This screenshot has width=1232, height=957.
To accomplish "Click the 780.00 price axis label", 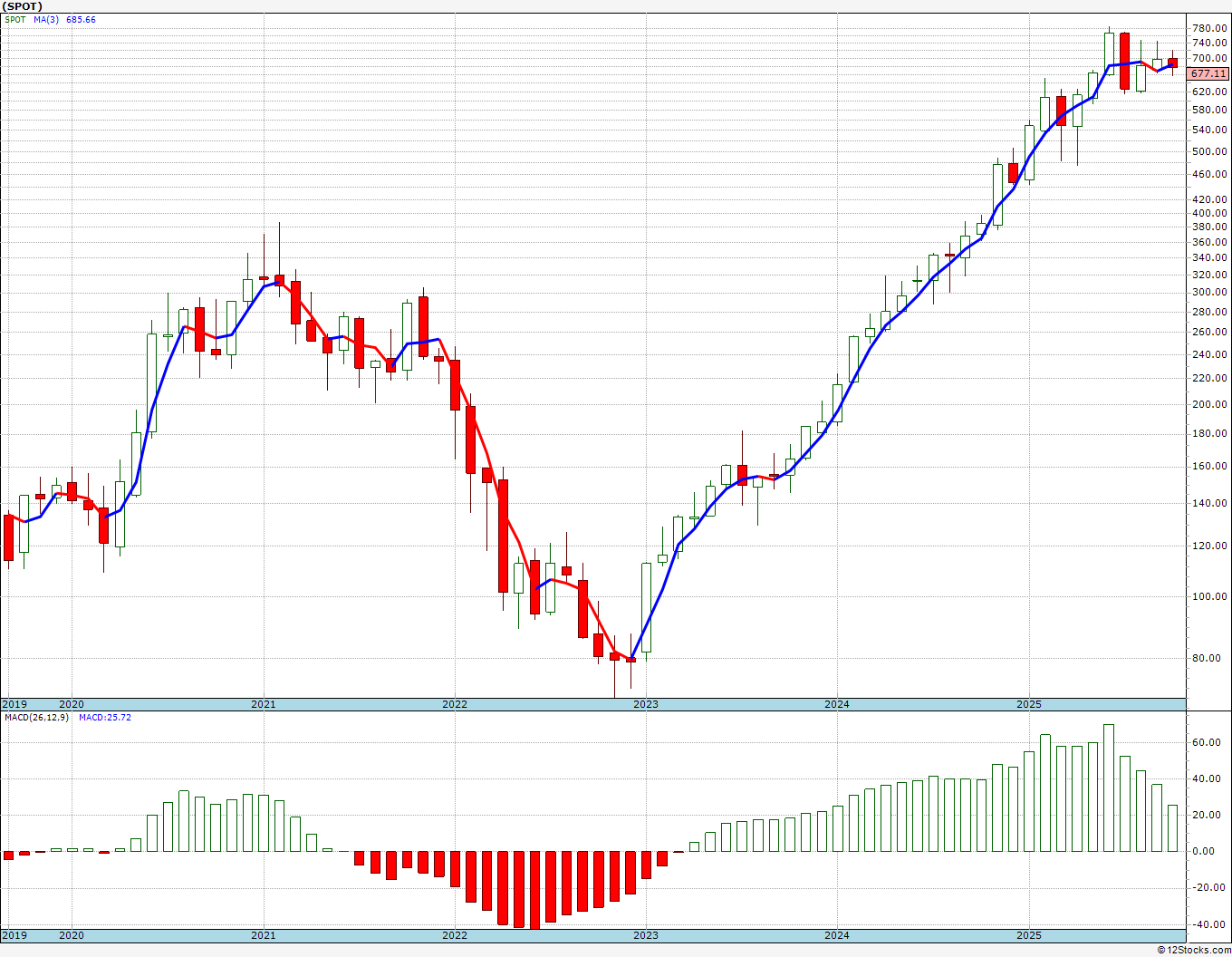I will (x=1209, y=27).
